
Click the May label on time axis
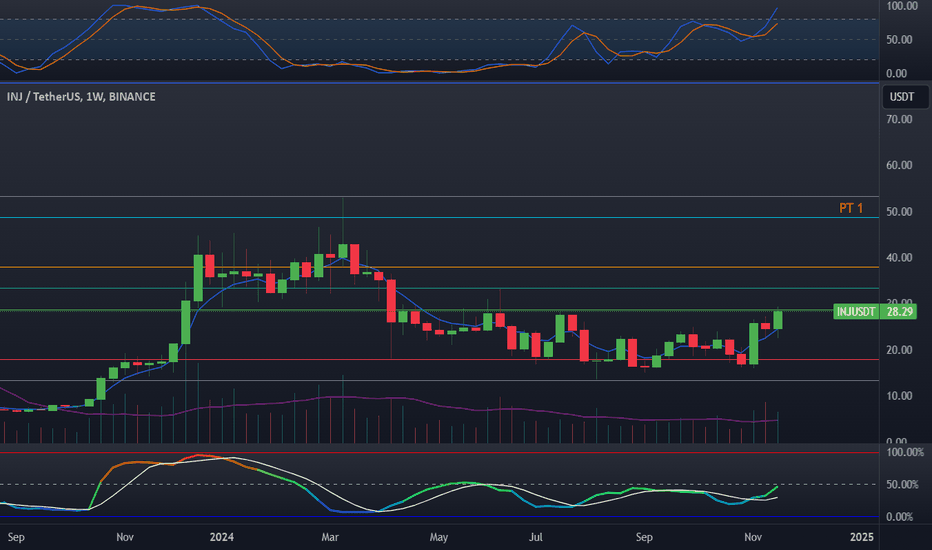tap(439, 537)
